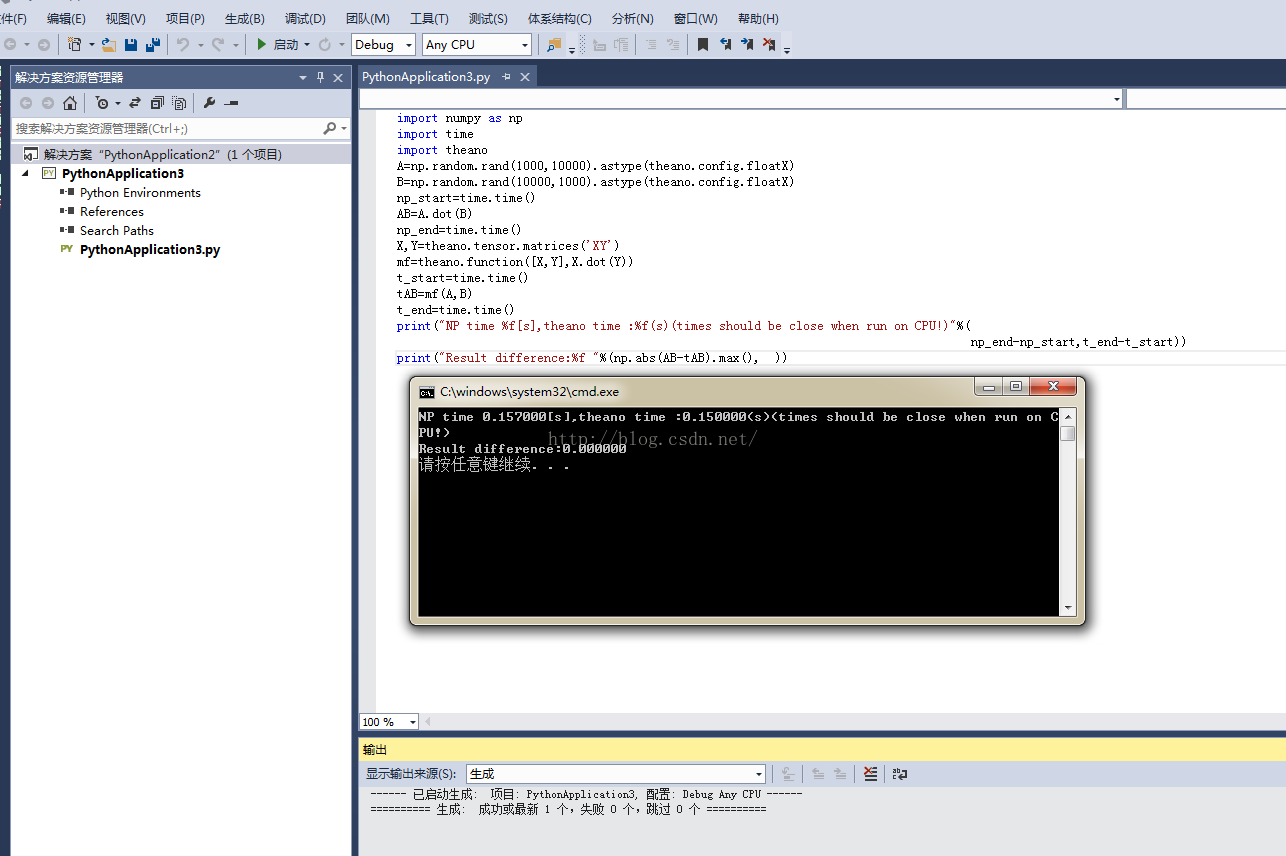1286x856 pixels.
Task: Click cmd.exe window scrollbar up arrow
Action: tap(1068, 416)
